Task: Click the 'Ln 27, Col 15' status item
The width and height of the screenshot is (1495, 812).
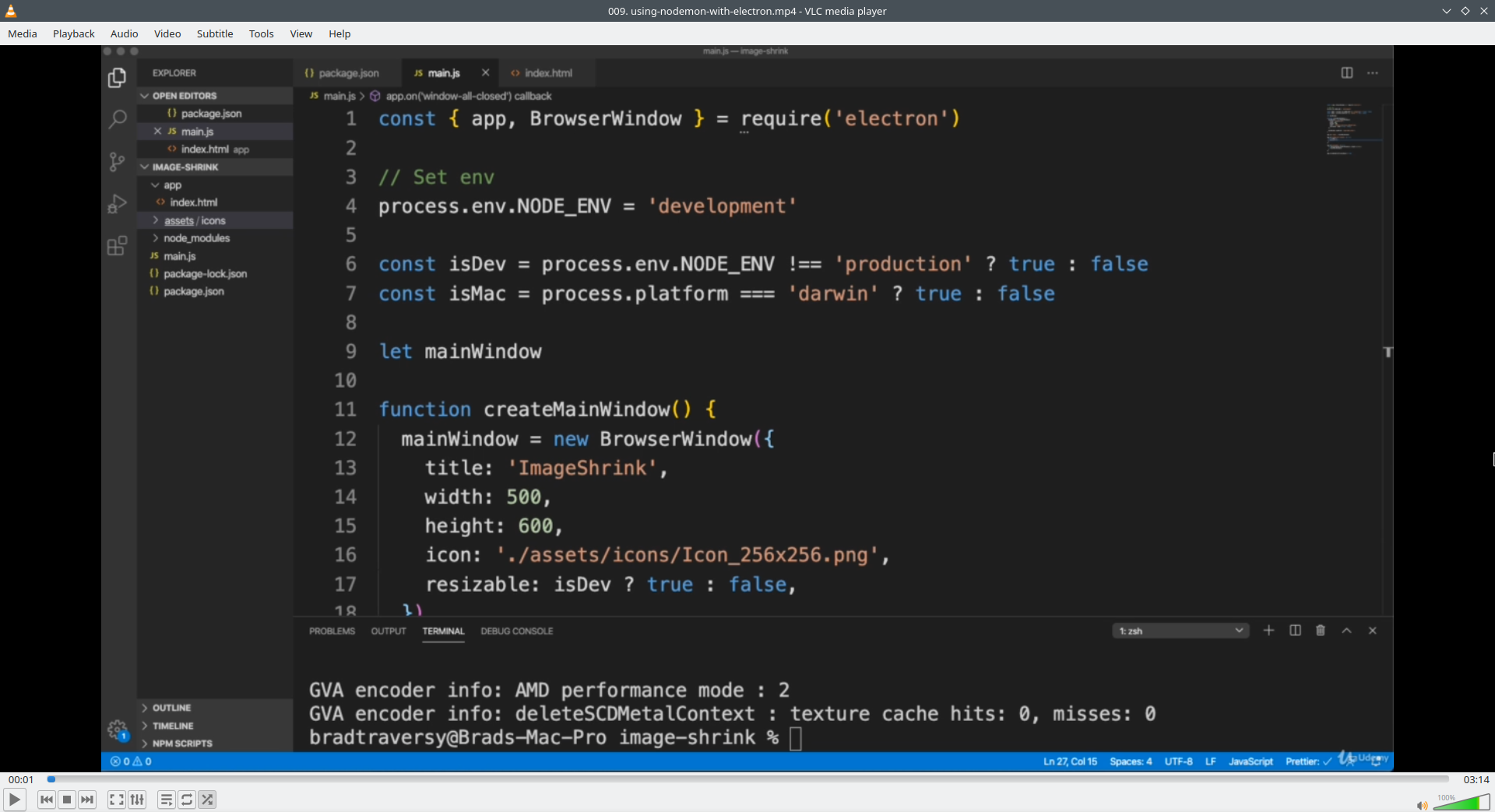Action: tap(1070, 761)
